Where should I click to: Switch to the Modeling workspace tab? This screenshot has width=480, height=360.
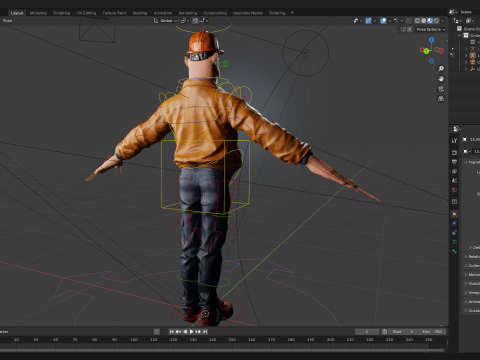coord(38,13)
